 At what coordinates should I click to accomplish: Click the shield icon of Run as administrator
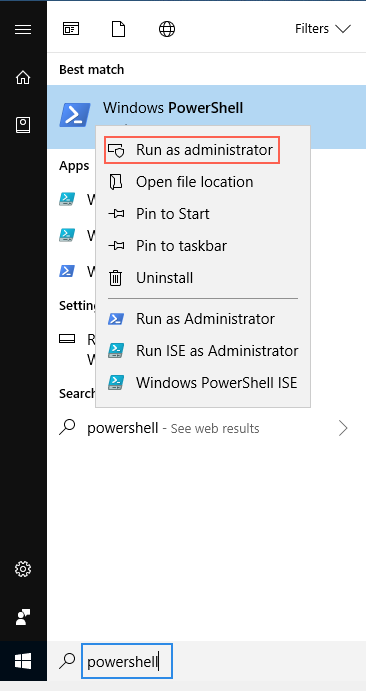tap(116, 150)
